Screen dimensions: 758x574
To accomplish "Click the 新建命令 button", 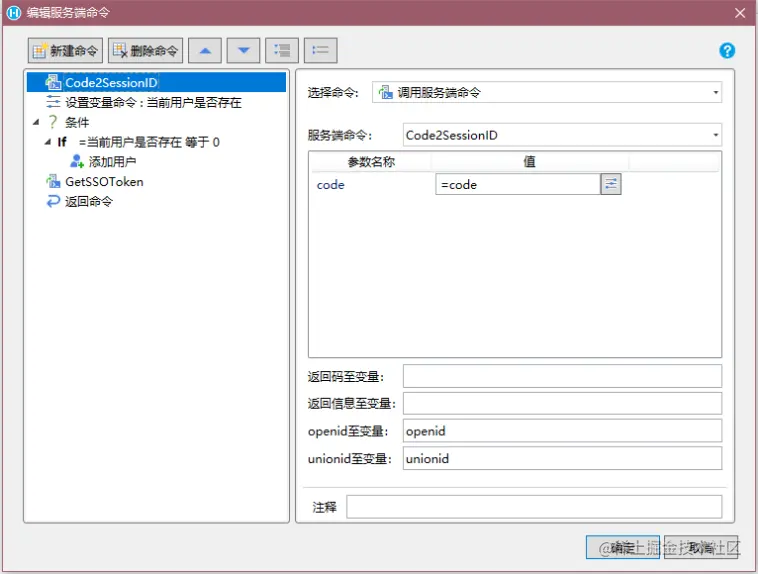I will [x=65, y=50].
